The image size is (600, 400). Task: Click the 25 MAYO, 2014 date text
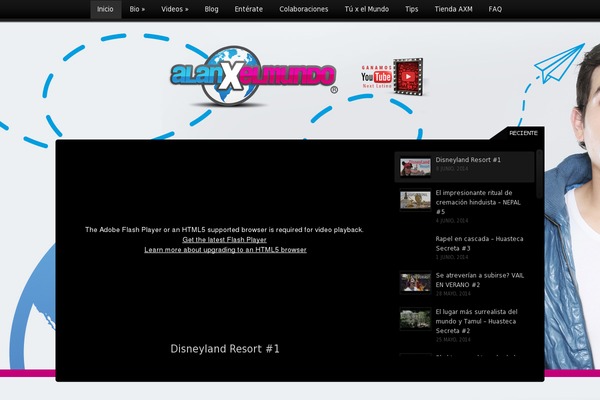click(x=453, y=340)
